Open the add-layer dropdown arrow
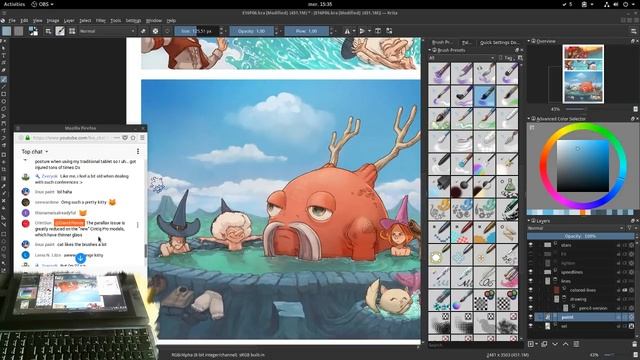Screen dimensions: 640x360 [x=536, y=344]
